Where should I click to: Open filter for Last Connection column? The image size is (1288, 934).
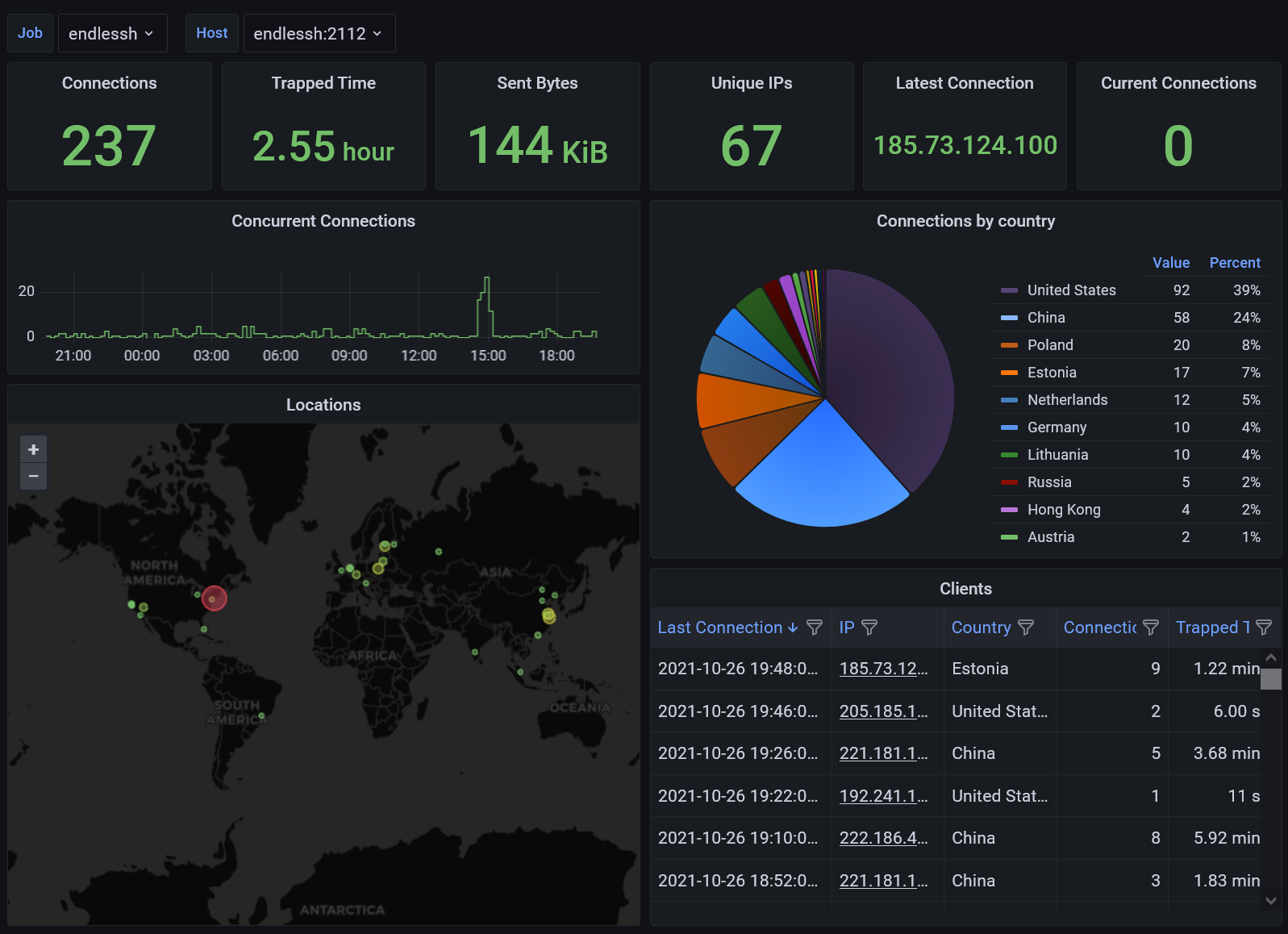pyautogui.click(x=815, y=628)
